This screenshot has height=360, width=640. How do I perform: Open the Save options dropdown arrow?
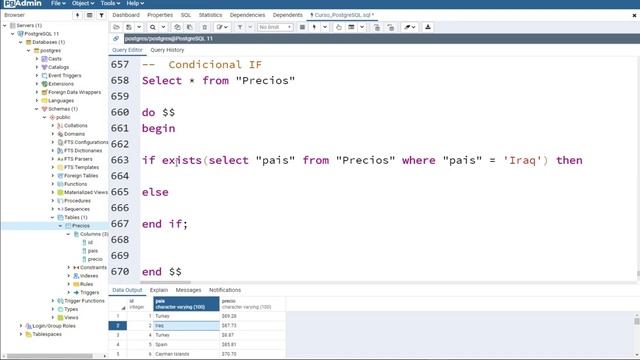click(139, 27)
